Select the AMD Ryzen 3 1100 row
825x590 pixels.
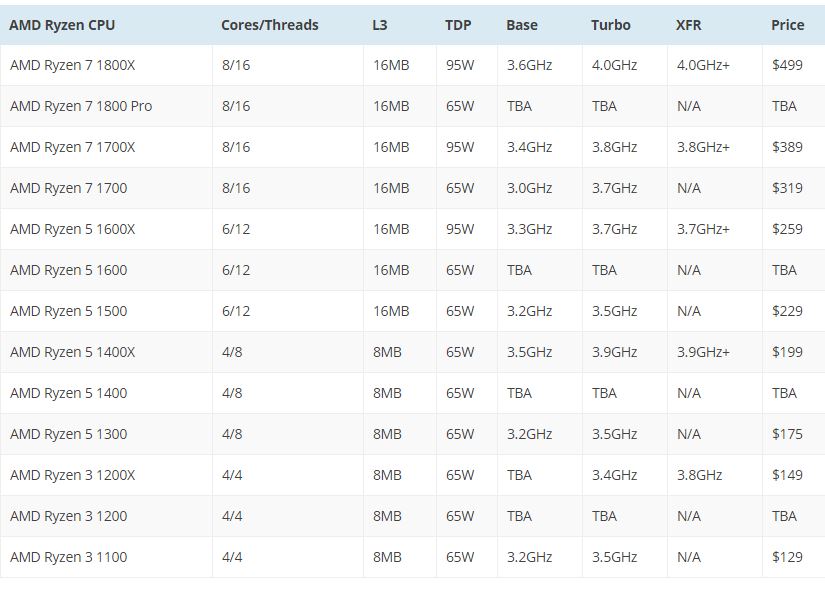[68, 557]
